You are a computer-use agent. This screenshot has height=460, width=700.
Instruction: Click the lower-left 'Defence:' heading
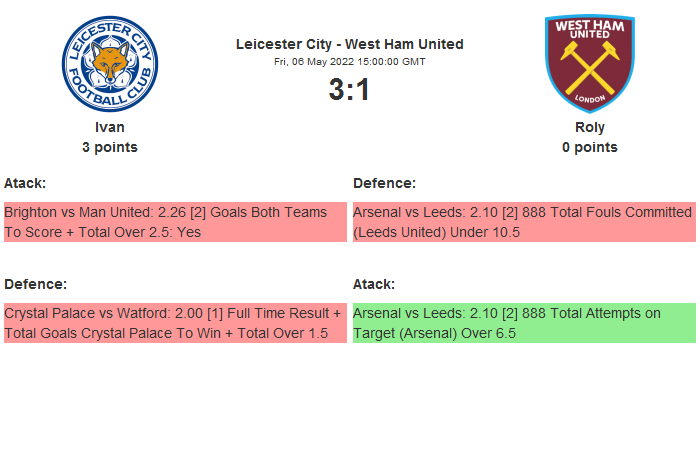point(35,284)
